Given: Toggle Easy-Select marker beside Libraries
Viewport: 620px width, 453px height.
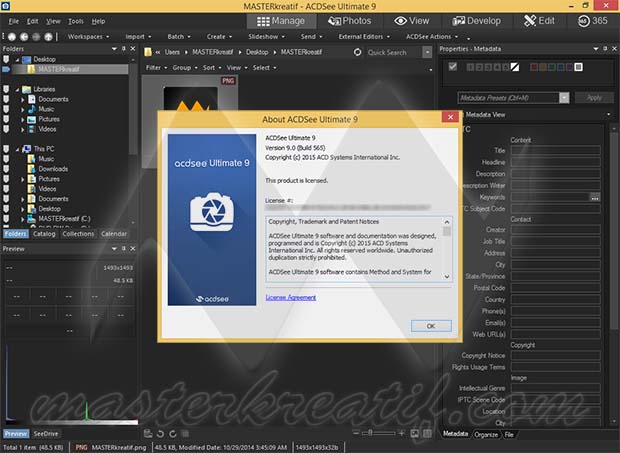Looking at the screenshot, I should [x=6, y=89].
